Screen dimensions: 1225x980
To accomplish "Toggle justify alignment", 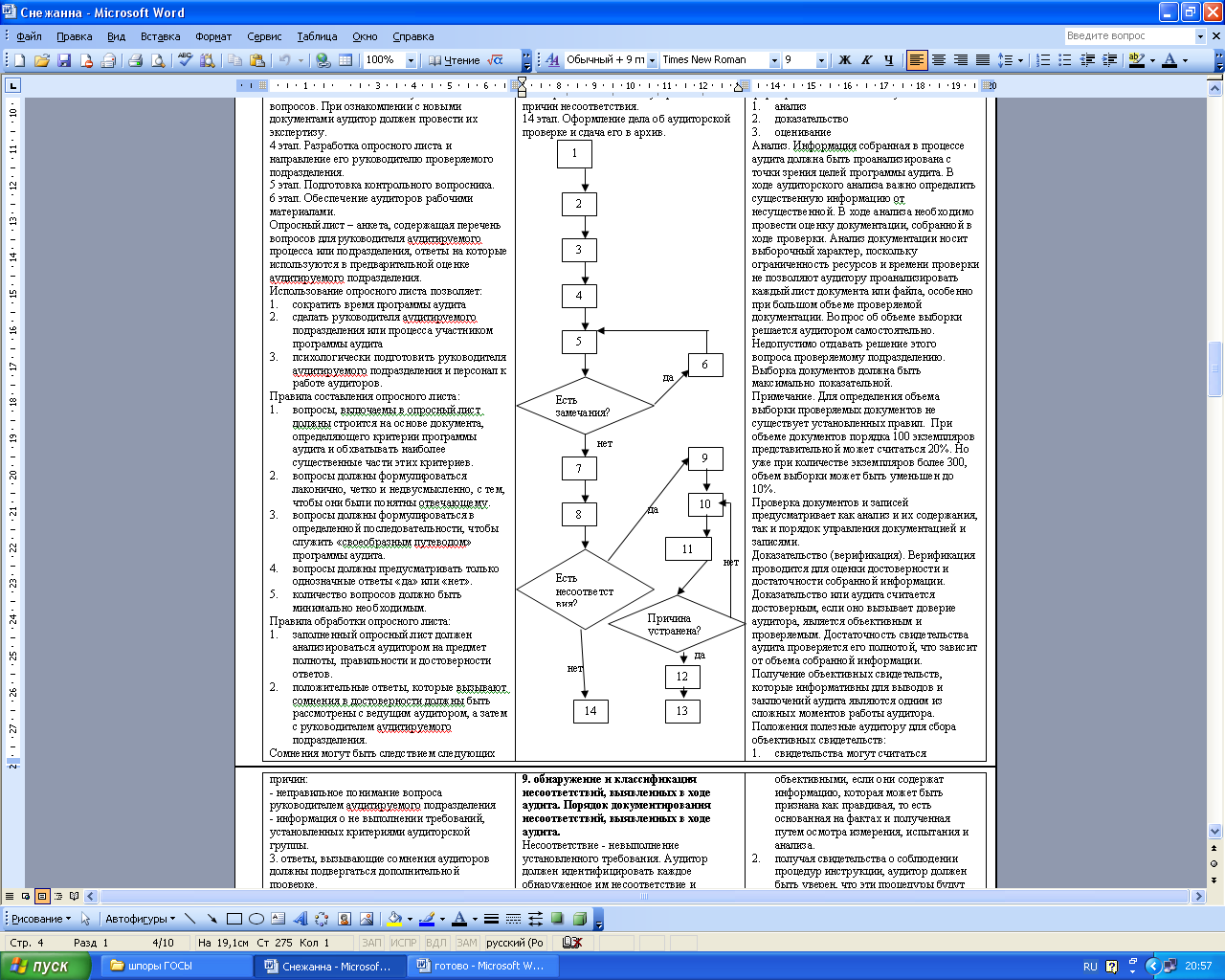I will point(983,60).
